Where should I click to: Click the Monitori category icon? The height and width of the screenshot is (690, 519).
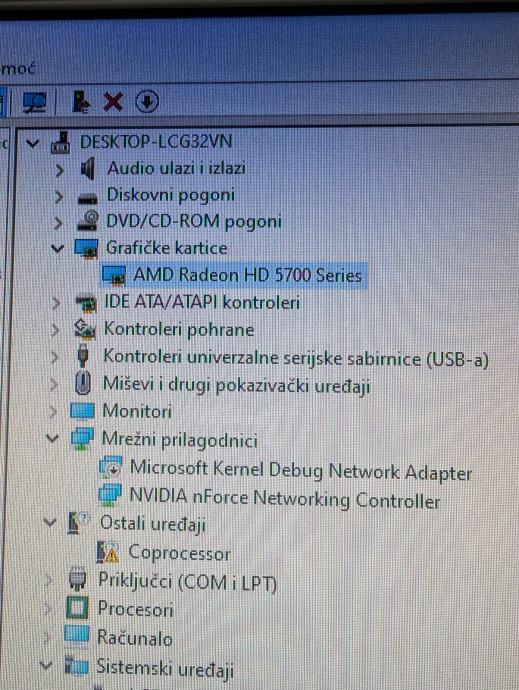(82, 411)
